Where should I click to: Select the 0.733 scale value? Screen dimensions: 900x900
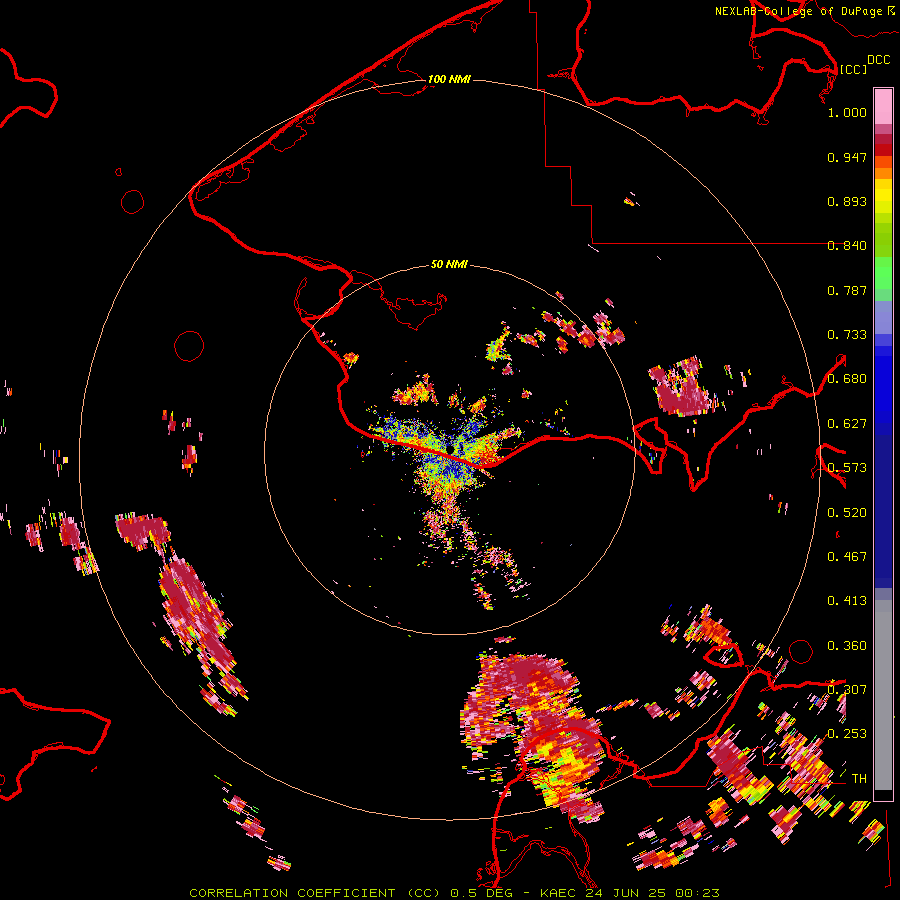click(847, 335)
